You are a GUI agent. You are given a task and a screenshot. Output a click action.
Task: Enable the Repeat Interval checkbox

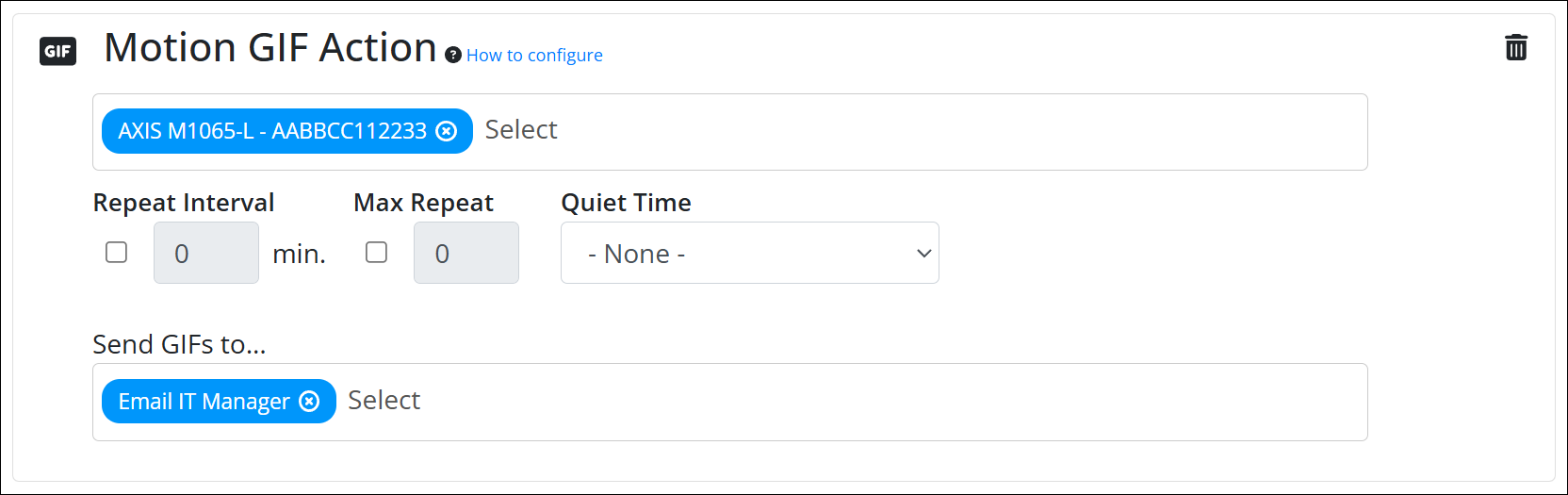(x=116, y=253)
